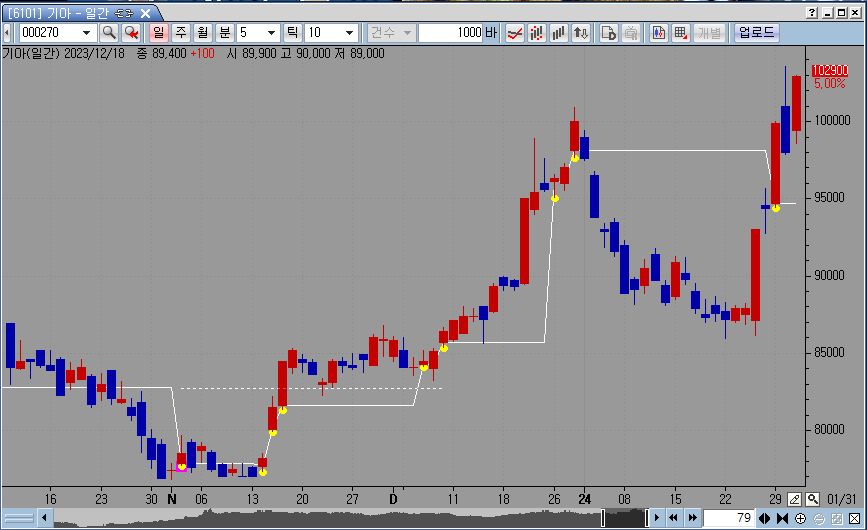
Task: Click the grid table toolbar icon
Action: (x=680, y=33)
